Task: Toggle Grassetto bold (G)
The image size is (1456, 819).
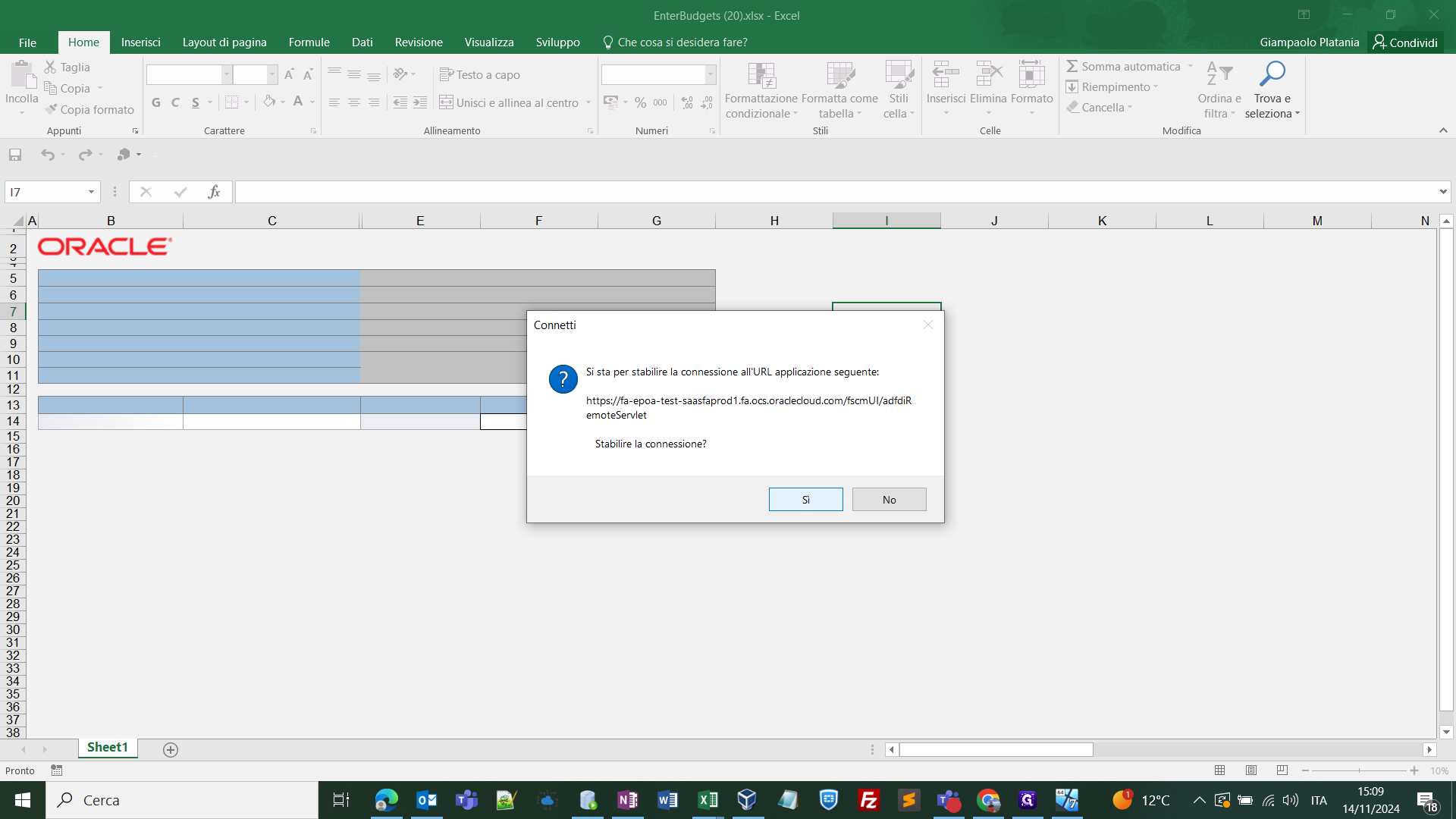Action: [156, 102]
